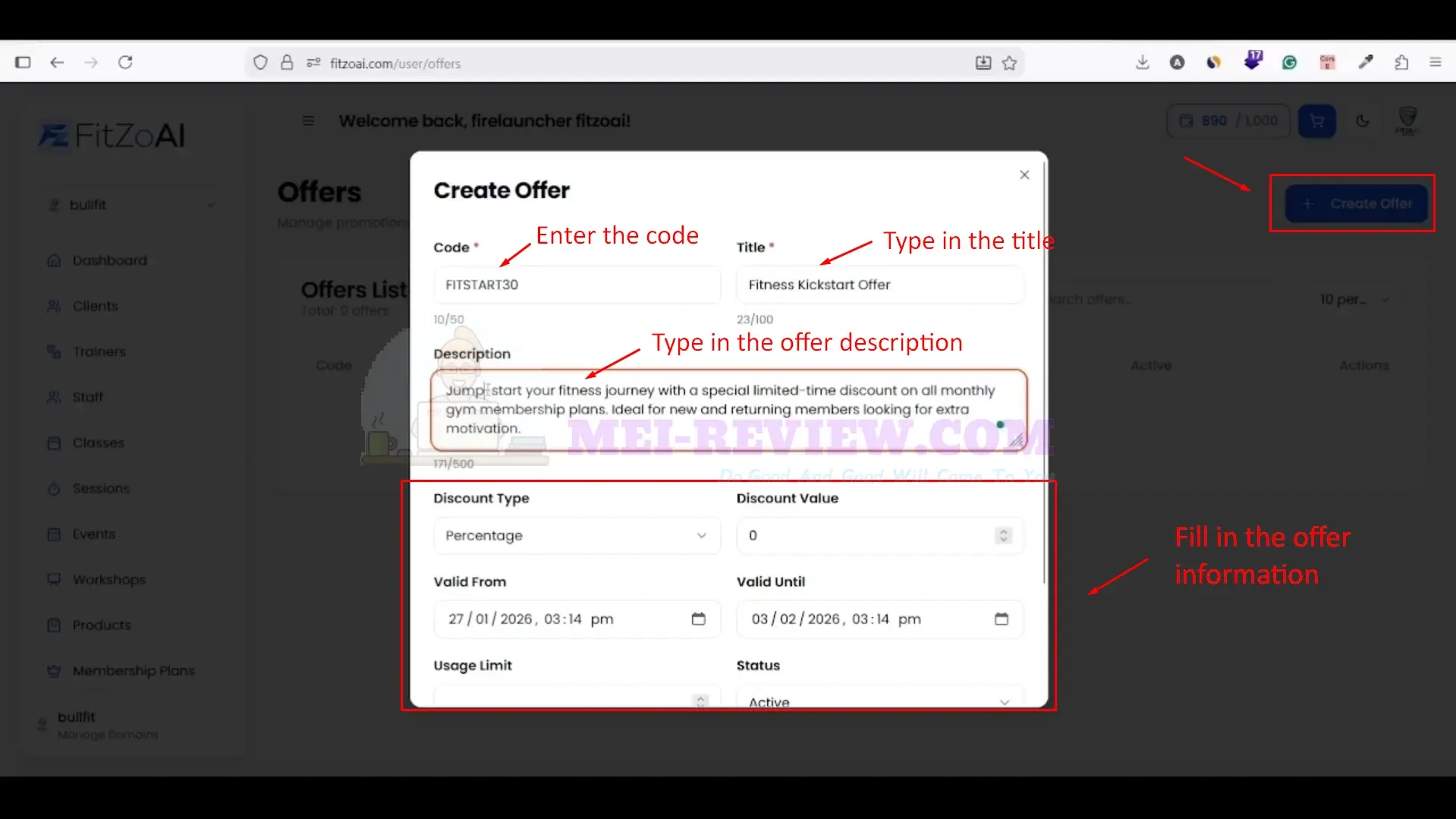Open Membership Plans in the sidebar
The image size is (1456, 819).
[134, 670]
